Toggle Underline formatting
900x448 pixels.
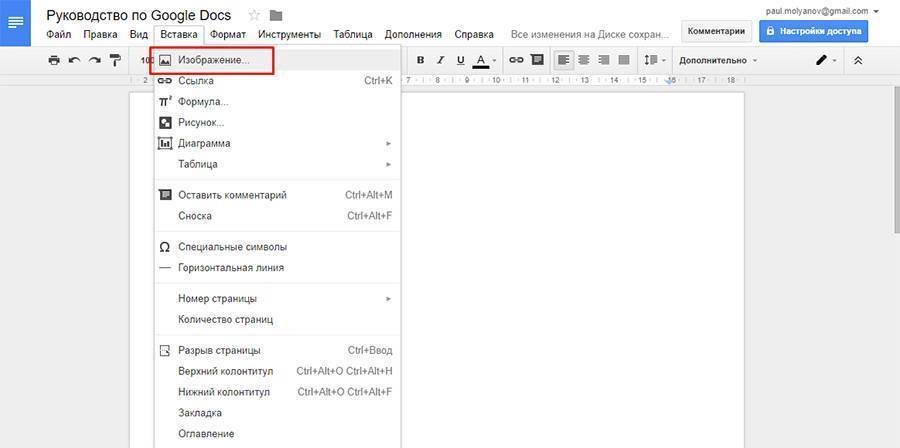(460, 60)
